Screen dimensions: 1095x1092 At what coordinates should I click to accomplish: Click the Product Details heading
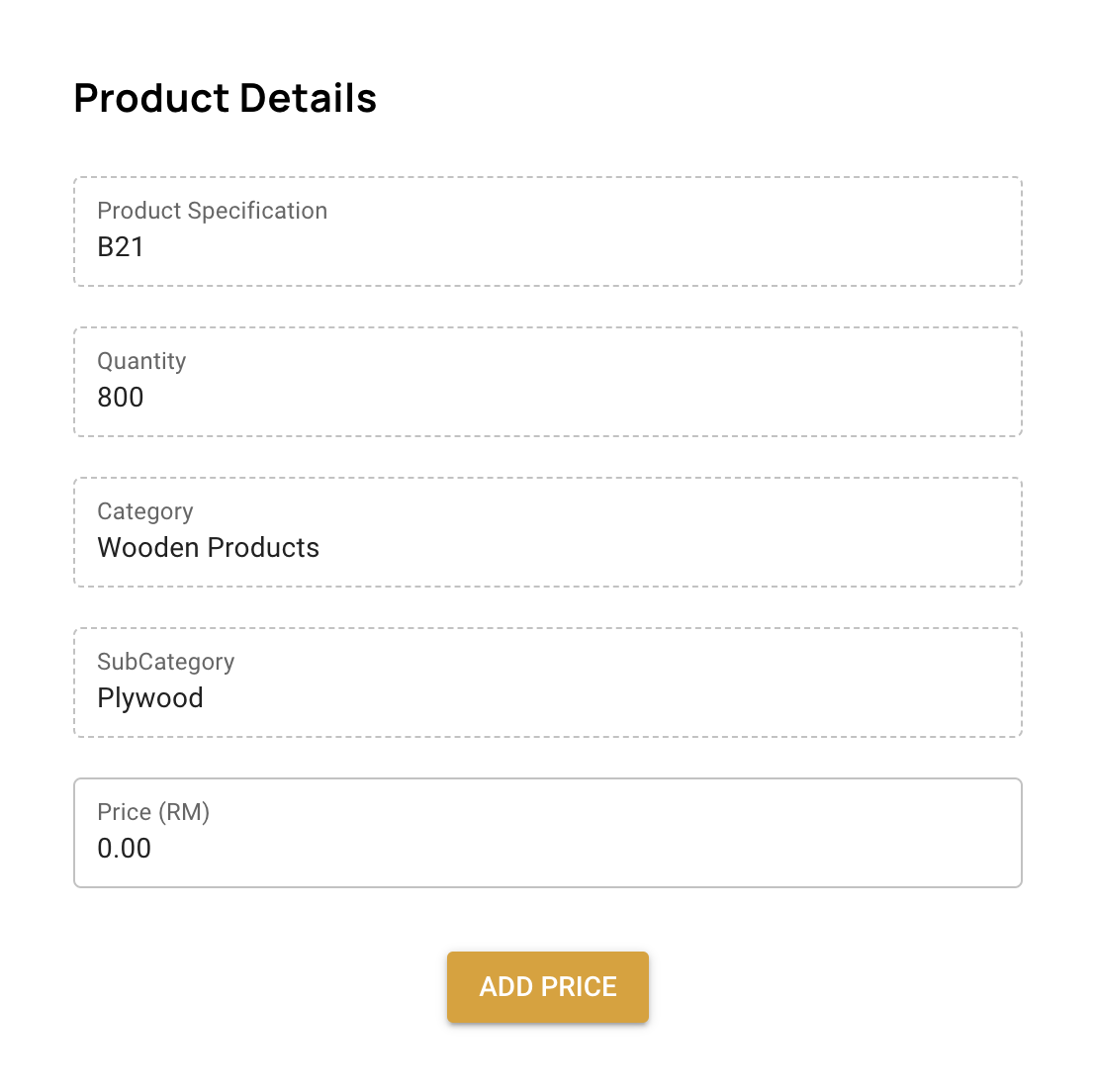(226, 99)
